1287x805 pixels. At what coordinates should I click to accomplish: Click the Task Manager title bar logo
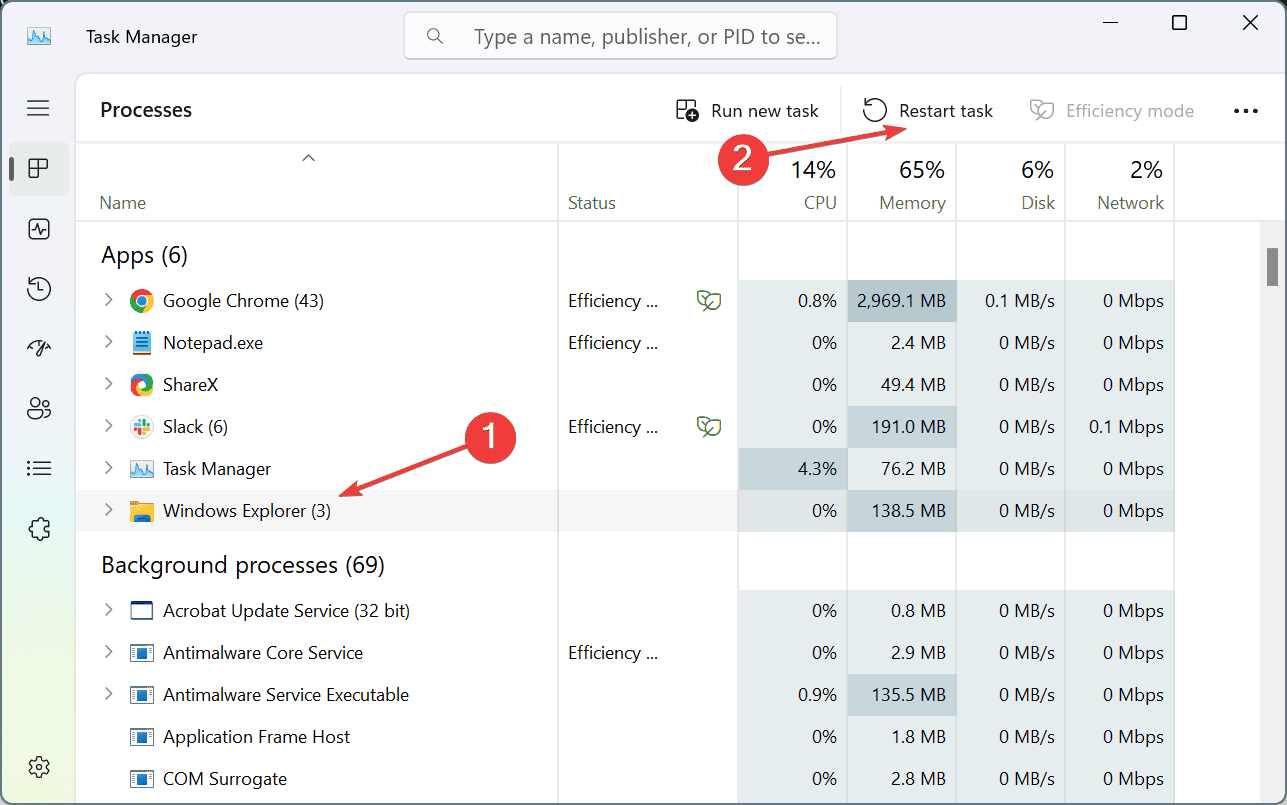pos(39,37)
